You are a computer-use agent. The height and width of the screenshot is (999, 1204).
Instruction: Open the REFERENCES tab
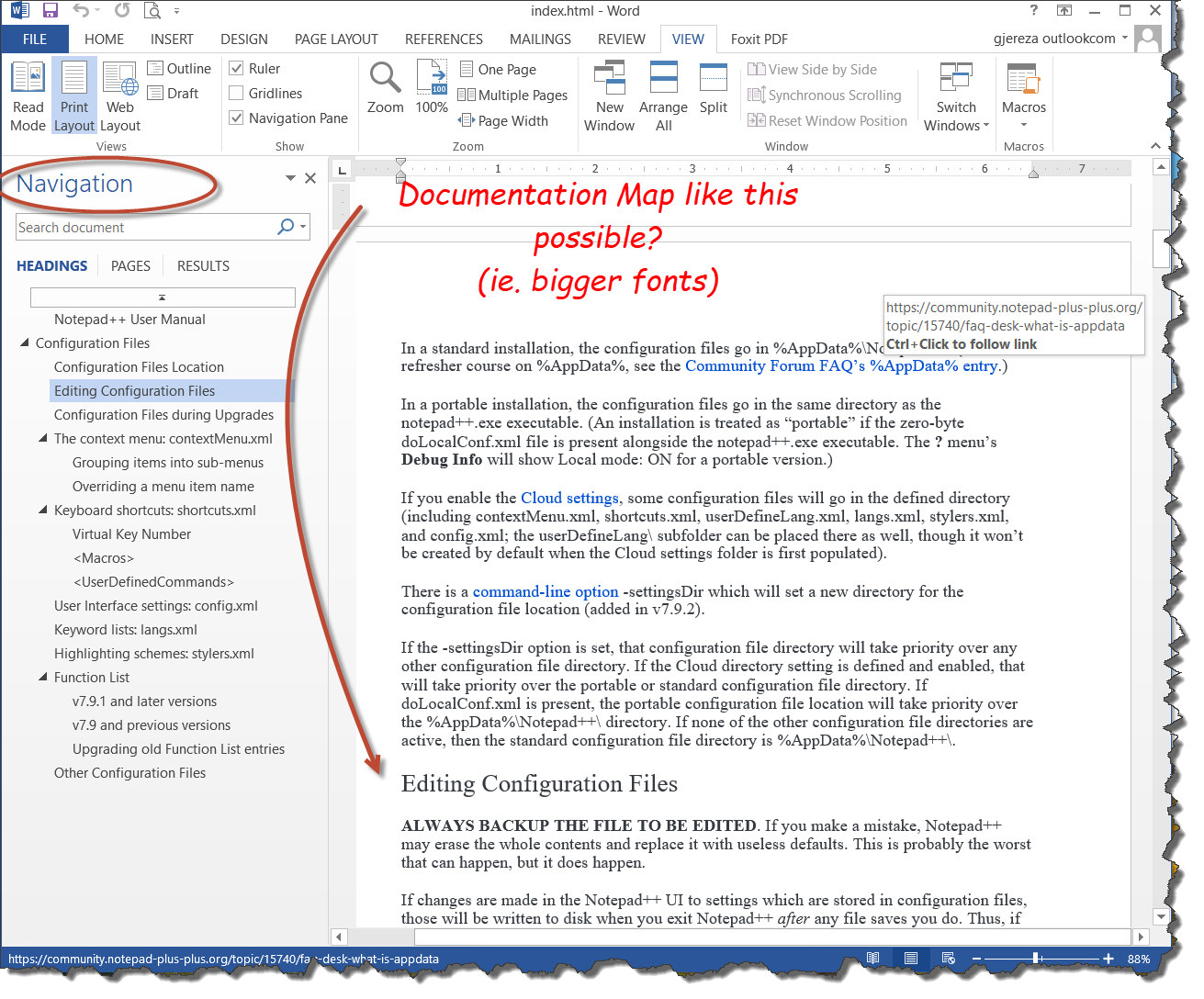click(444, 39)
